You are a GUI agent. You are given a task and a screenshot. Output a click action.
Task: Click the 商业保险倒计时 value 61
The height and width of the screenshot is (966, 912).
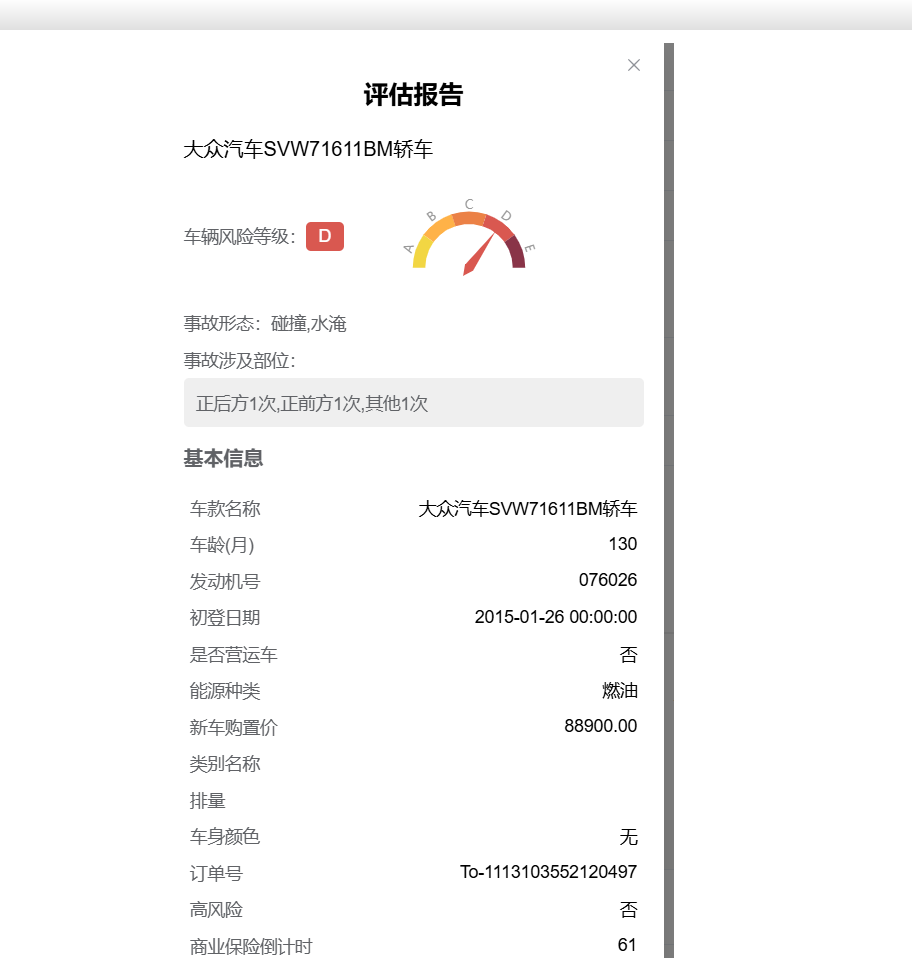pyautogui.click(x=626, y=945)
